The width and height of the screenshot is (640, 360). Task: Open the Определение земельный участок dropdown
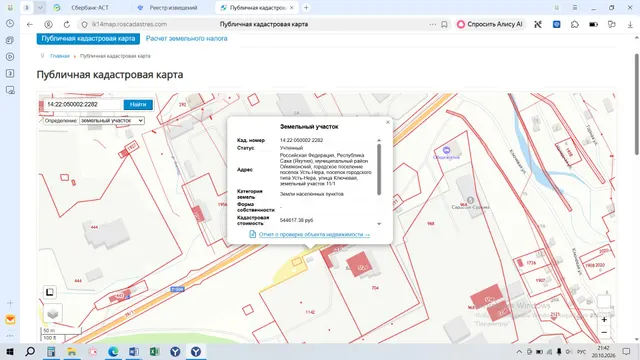[x=112, y=121]
